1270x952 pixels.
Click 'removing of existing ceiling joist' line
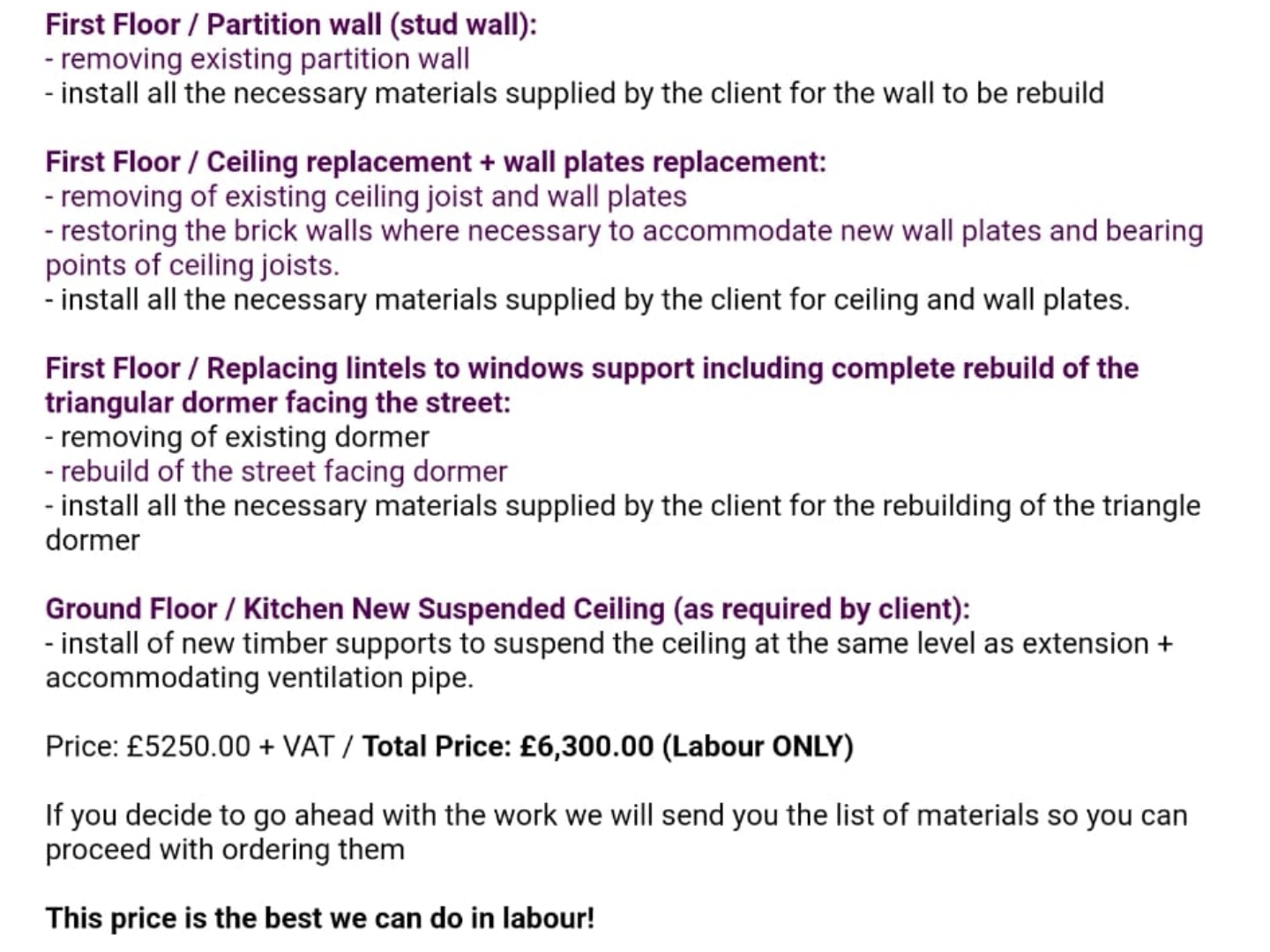[x=365, y=197]
